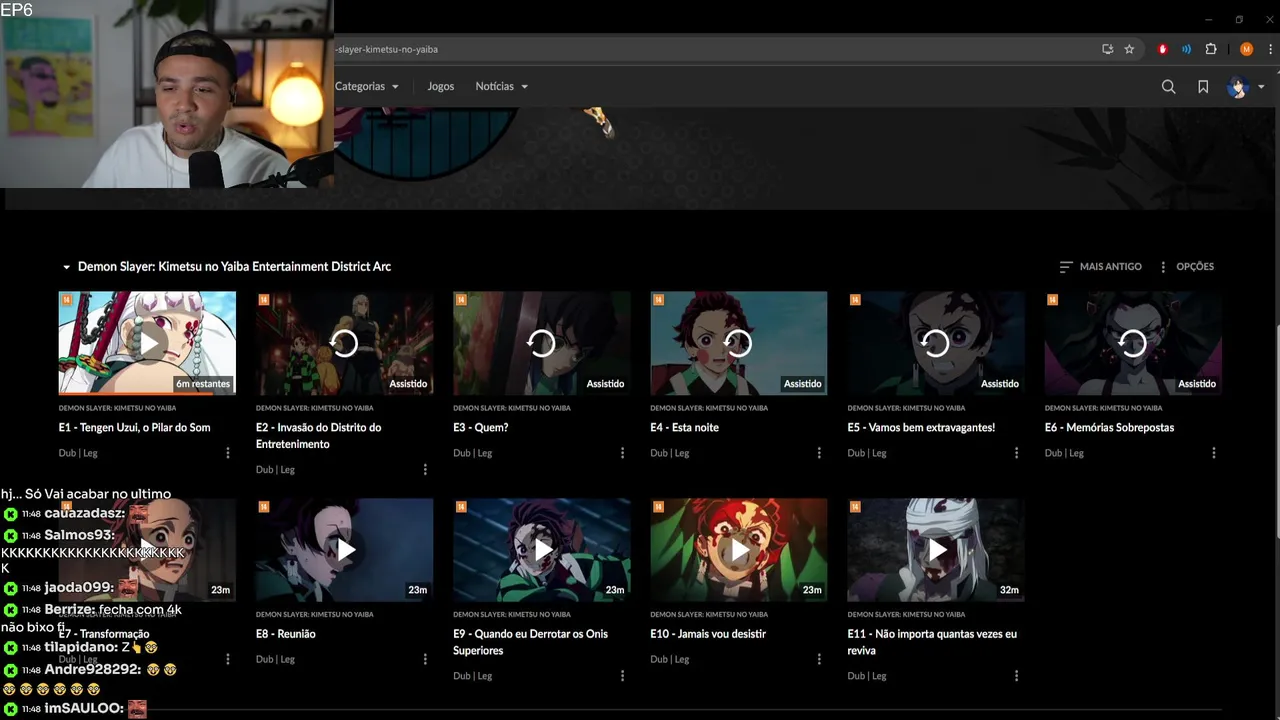The image size is (1280, 720).
Task: Open more options for episode E10
Action: click(819, 659)
